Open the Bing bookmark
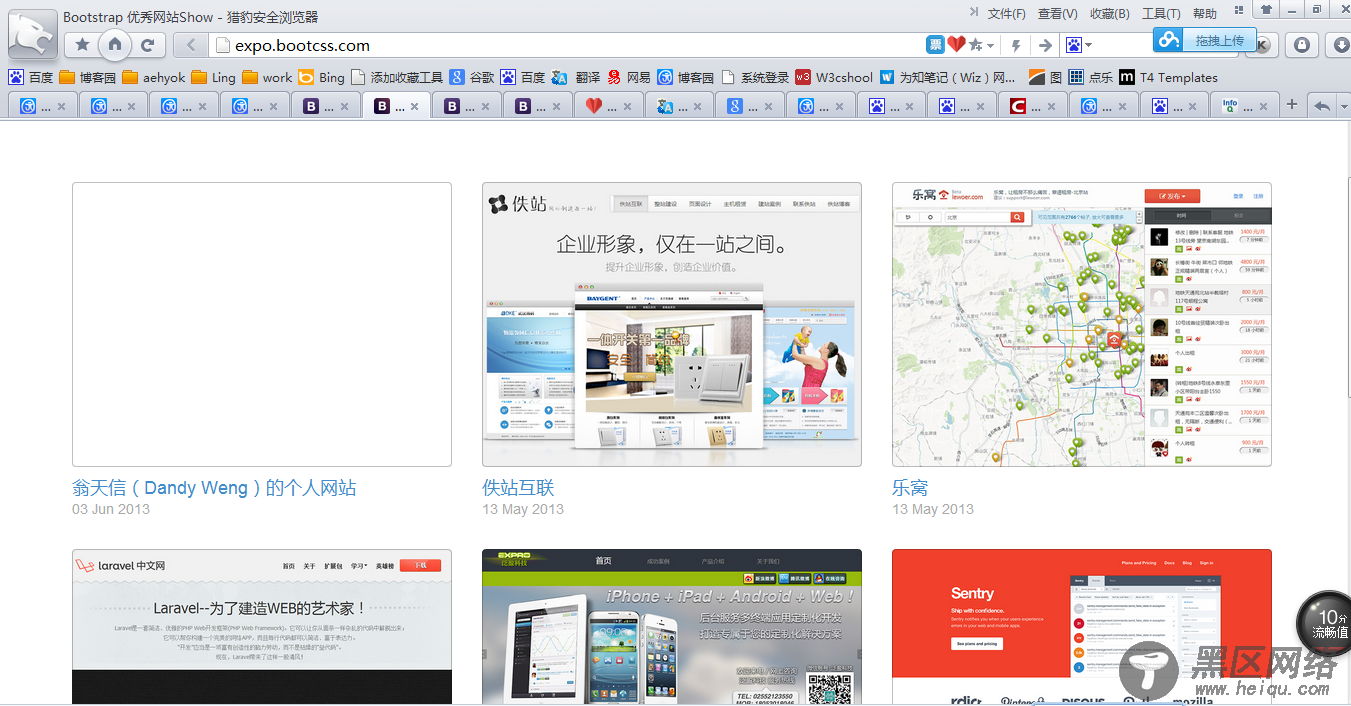The width and height of the screenshot is (1351, 706). pos(321,77)
